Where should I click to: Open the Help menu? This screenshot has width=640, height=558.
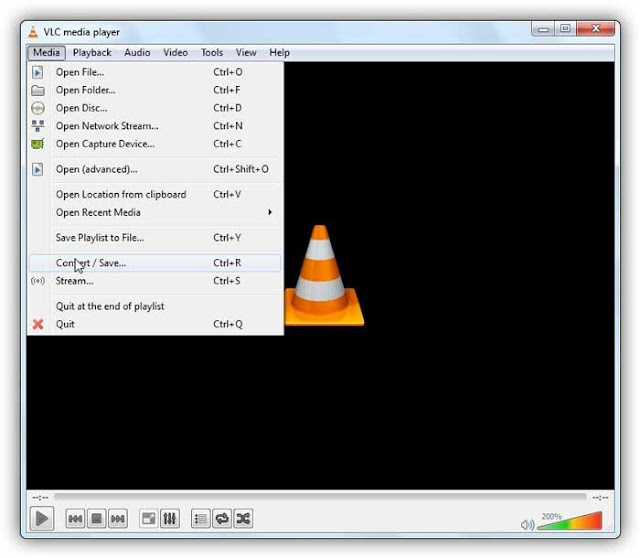[x=280, y=53]
